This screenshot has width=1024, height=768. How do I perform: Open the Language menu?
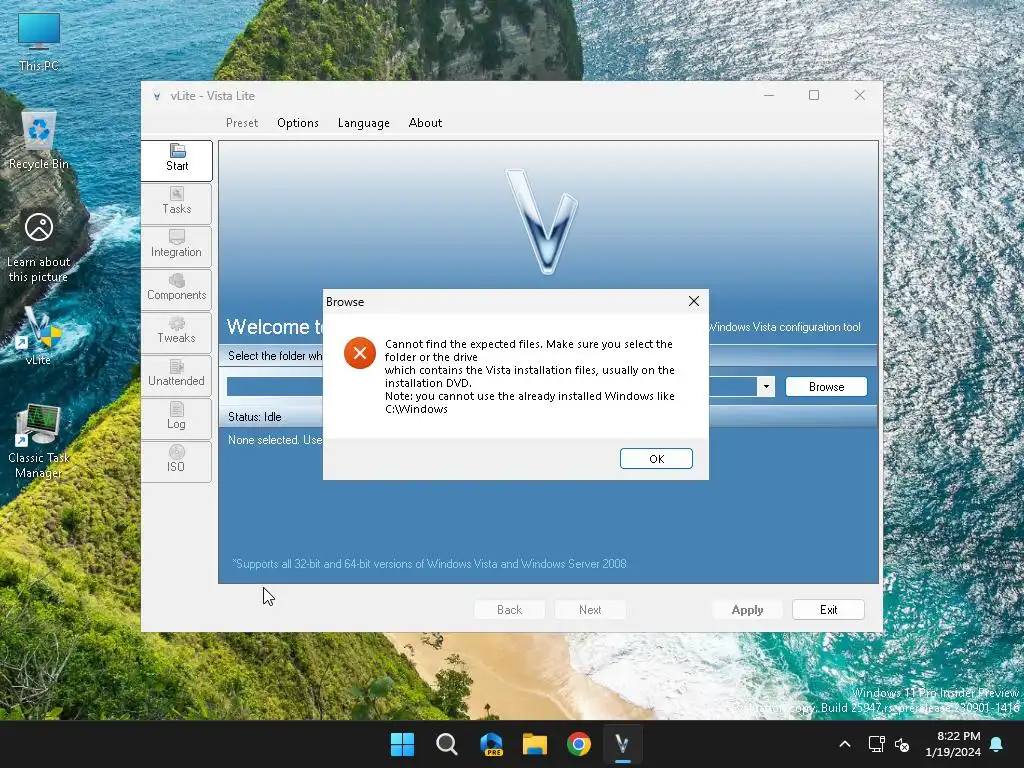pyautogui.click(x=364, y=123)
